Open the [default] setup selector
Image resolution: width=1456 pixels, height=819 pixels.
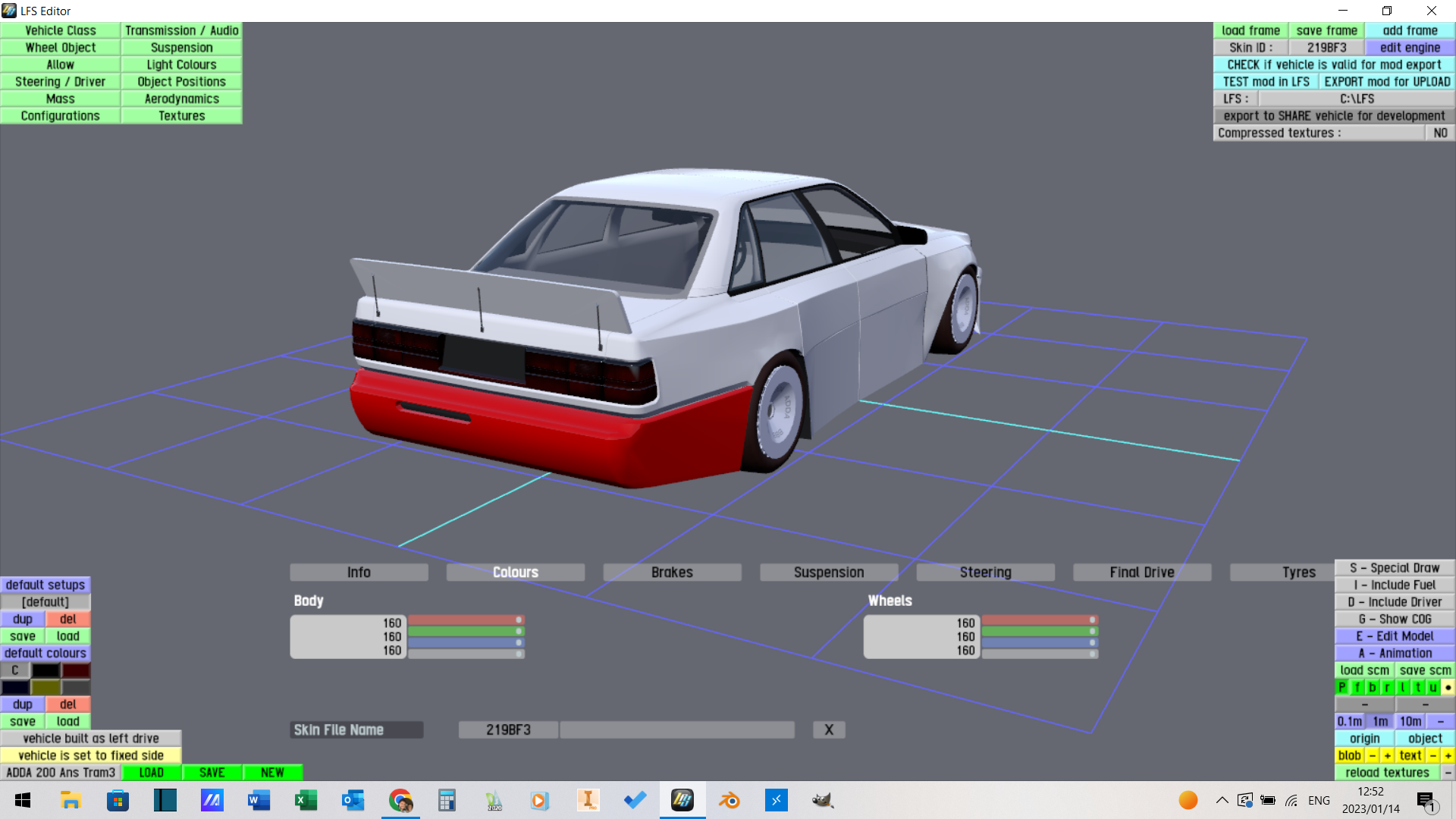point(45,602)
